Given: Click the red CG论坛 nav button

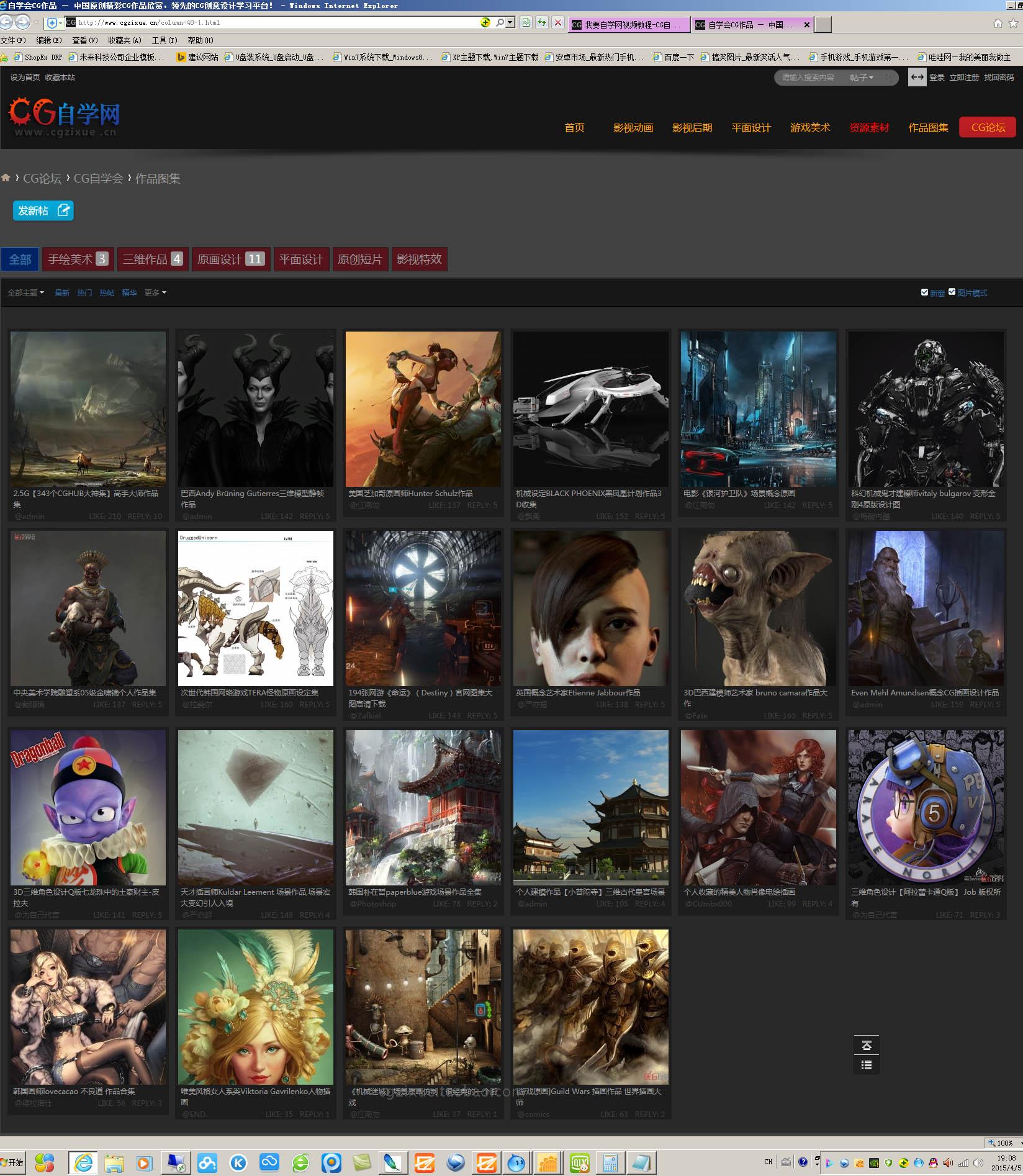Looking at the screenshot, I should pyautogui.click(x=987, y=127).
